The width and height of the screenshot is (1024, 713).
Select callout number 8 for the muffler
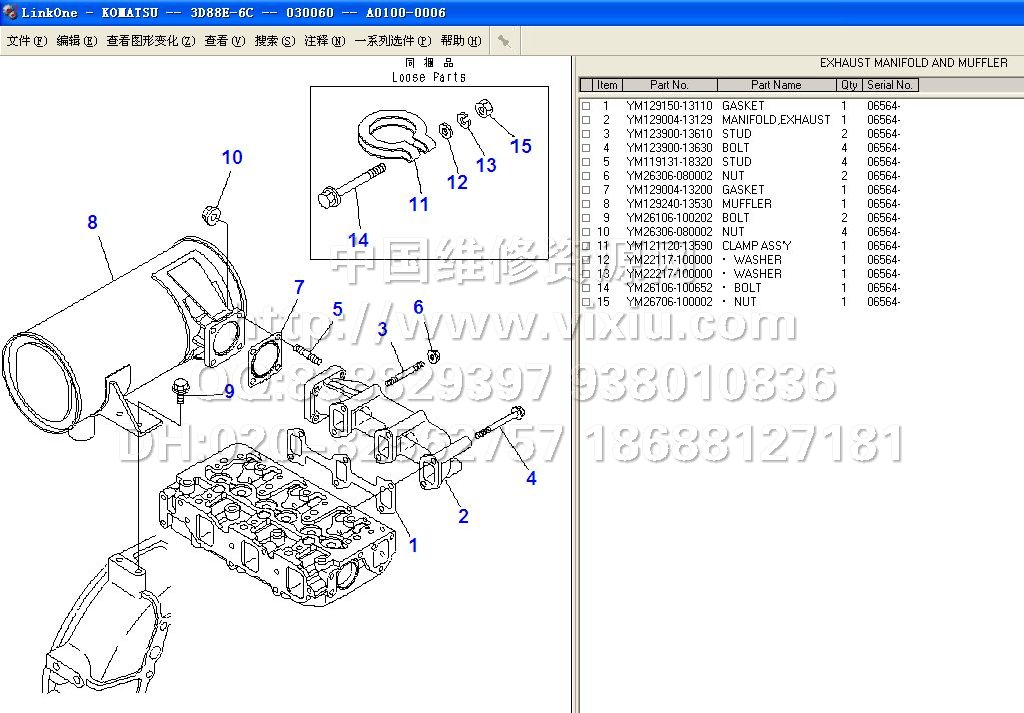click(92, 222)
